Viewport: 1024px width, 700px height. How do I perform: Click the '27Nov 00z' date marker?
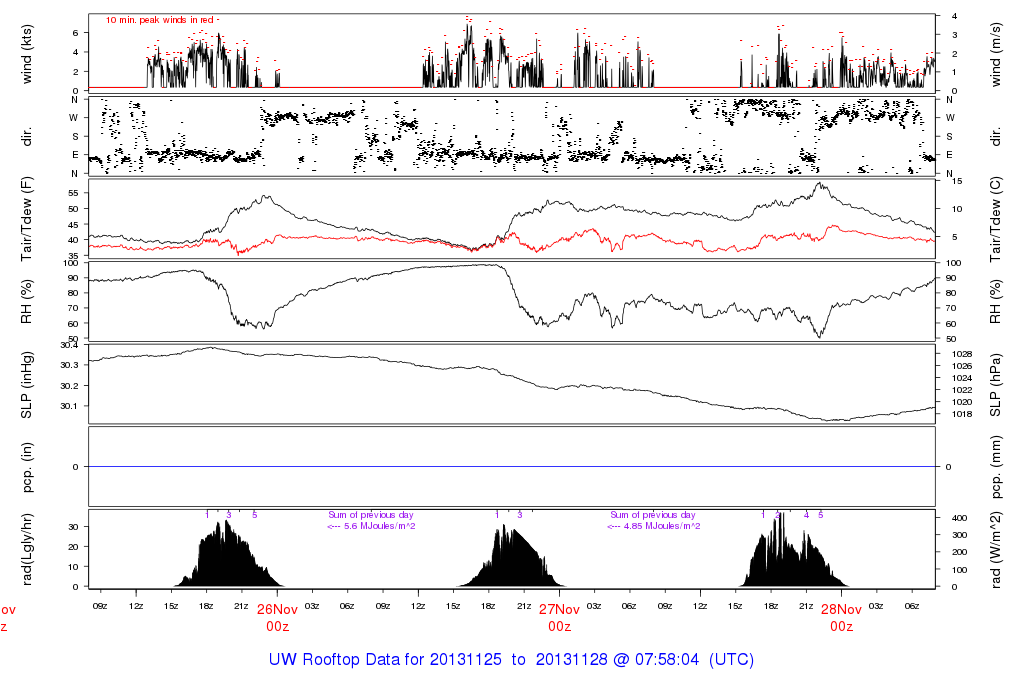pos(559,617)
